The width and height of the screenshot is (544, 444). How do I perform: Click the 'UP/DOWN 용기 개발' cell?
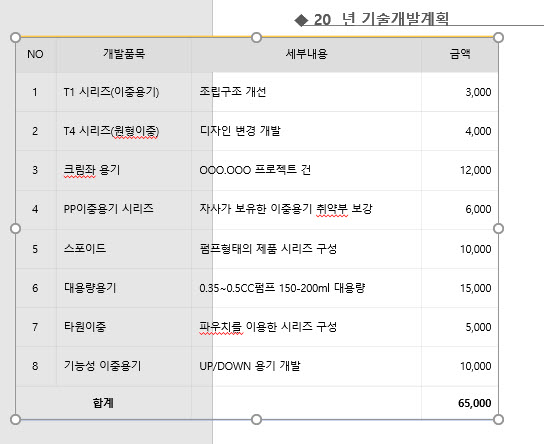click(306, 366)
